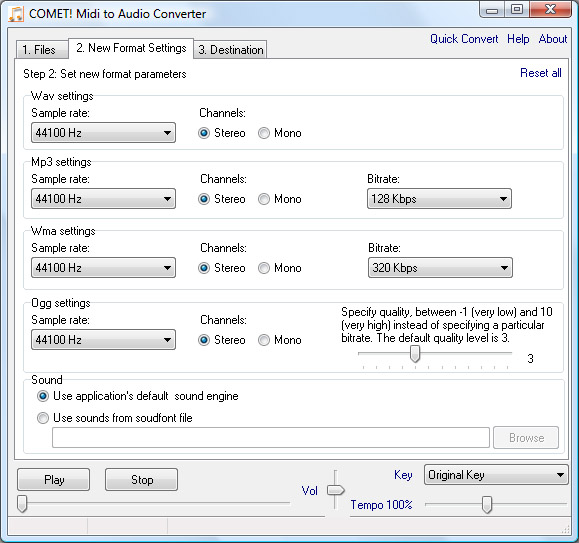Screen dimensions: 579x543
Task: Click the Browse button
Action: pos(526,438)
